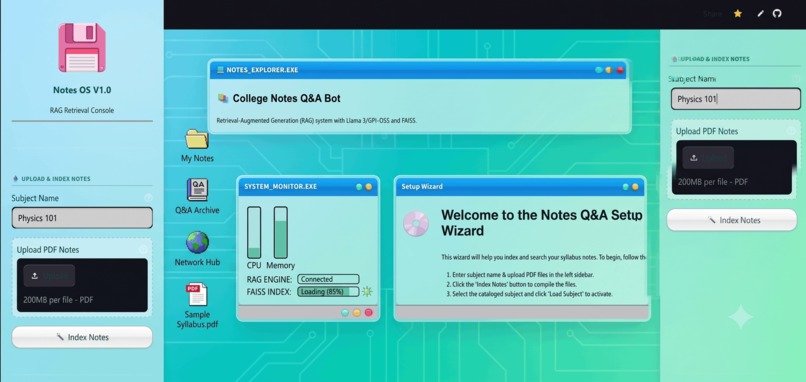Click step 1 'Enter subject name & upload PDF files'

point(520,275)
